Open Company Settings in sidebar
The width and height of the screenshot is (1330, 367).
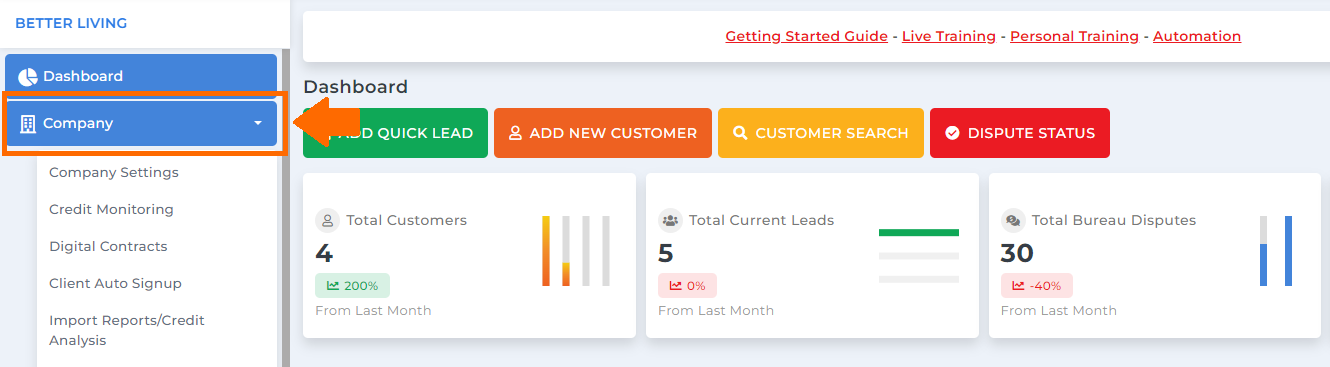(x=114, y=172)
